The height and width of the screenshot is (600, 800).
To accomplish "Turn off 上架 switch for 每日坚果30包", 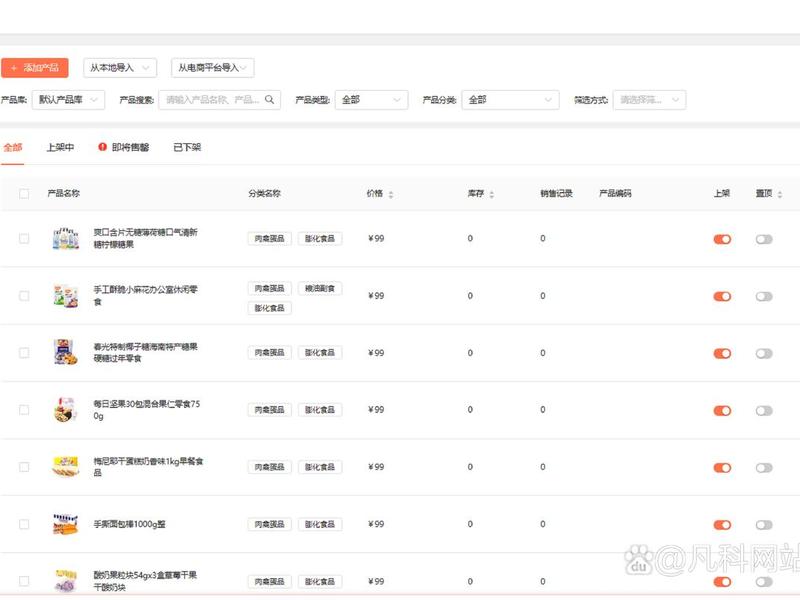I will point(722,411).
